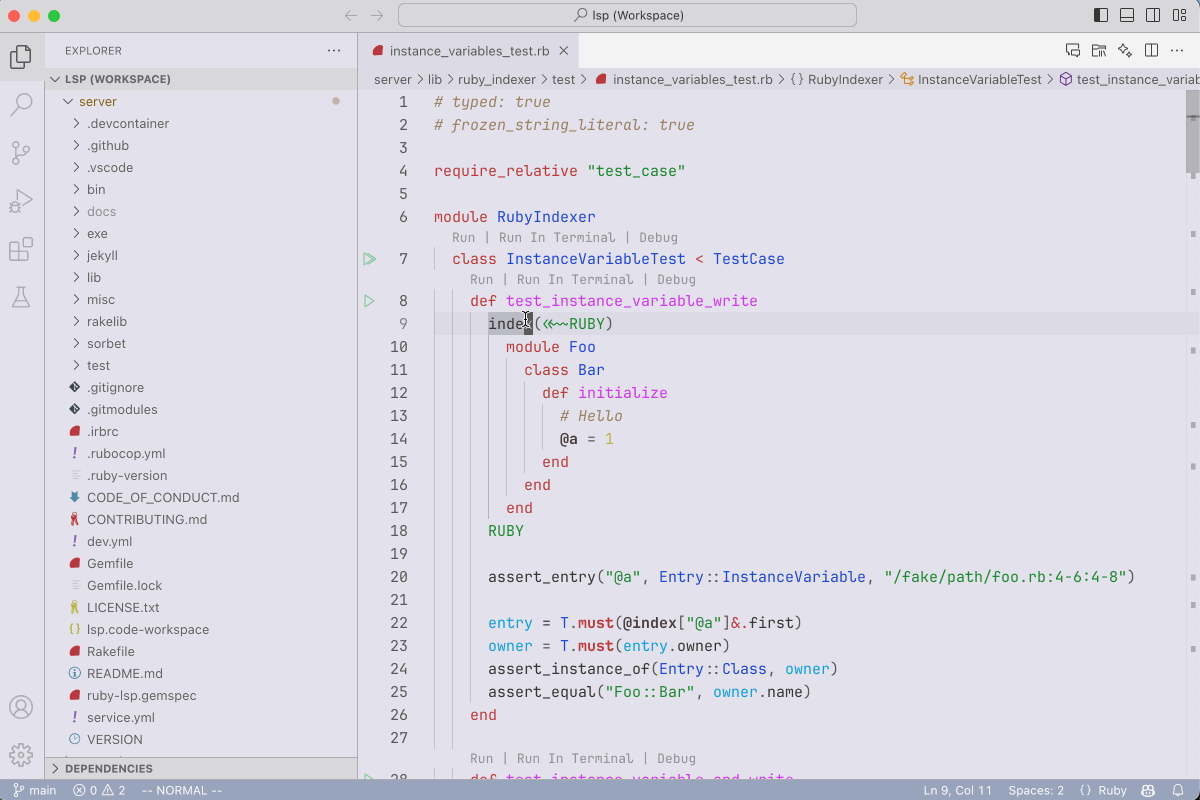Expand the sorbet folder
The width and height of the screenshot is (1200, 800).
click(x=201, y=344)
